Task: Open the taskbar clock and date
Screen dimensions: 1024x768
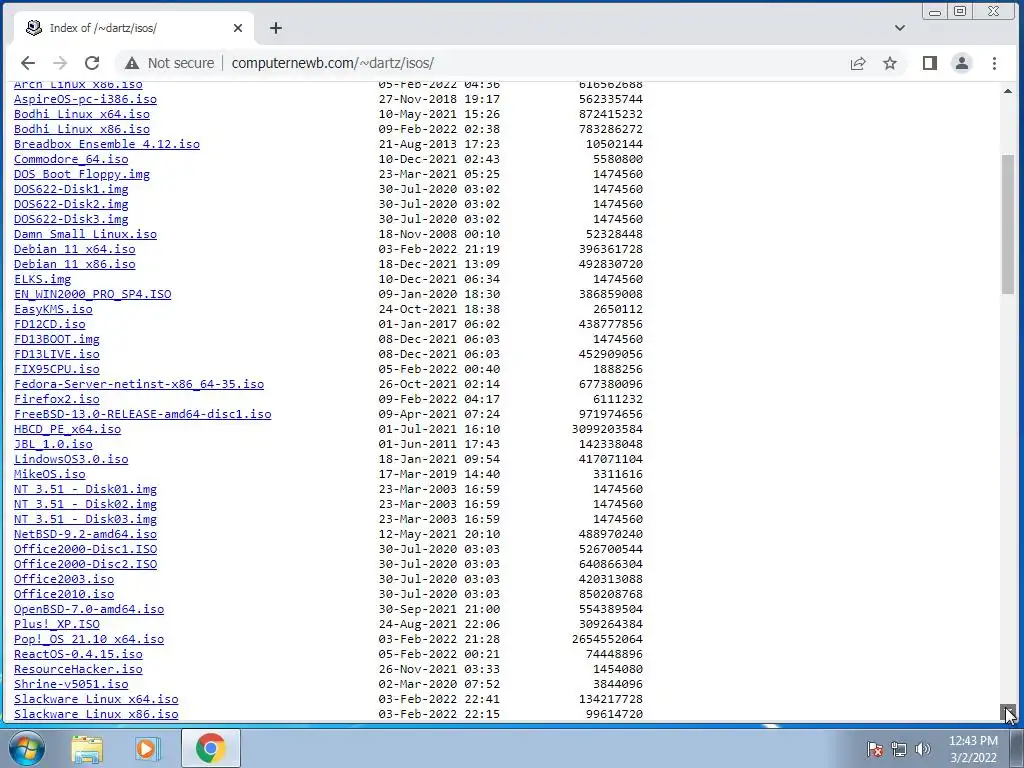Action: (973, 749)
